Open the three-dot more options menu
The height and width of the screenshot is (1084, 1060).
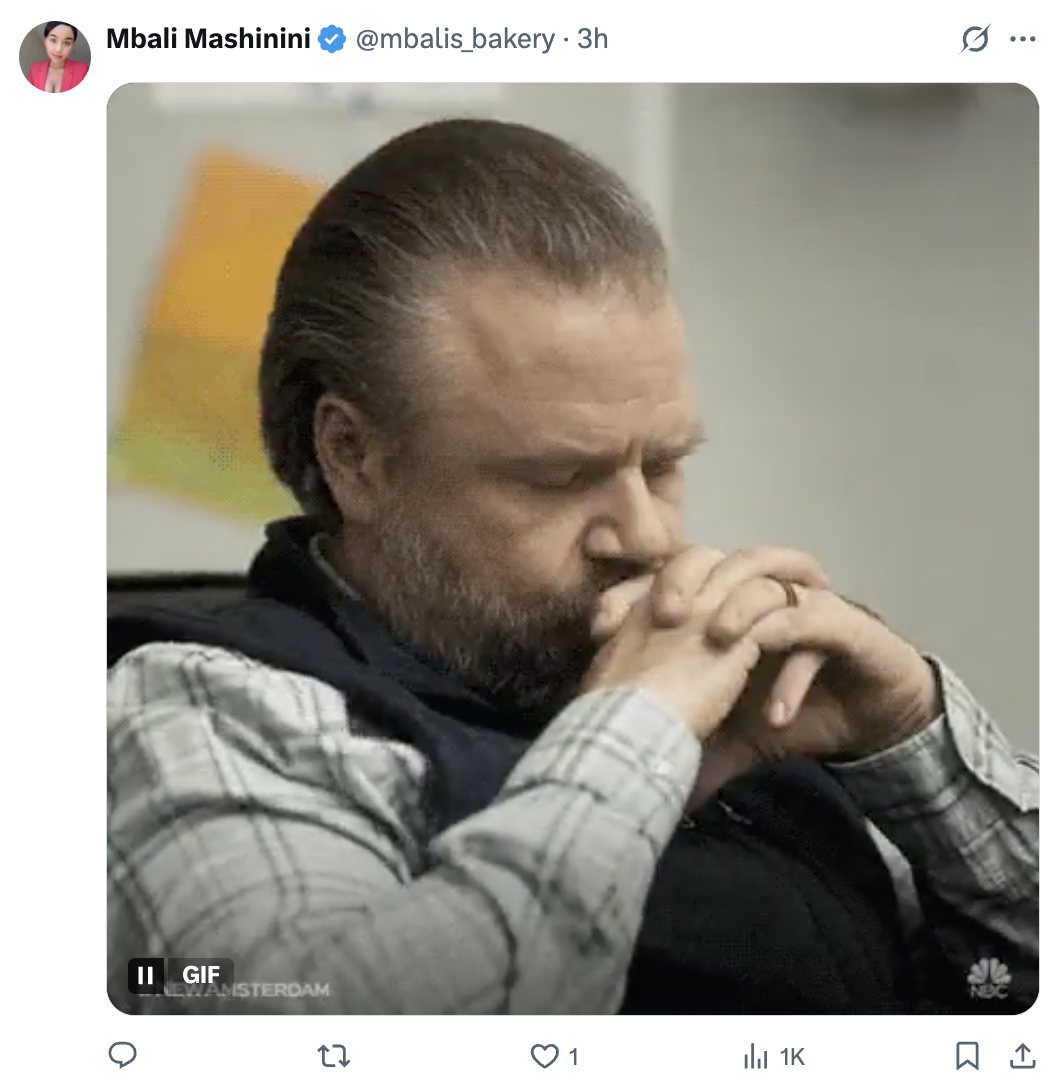click(1023, 39)
